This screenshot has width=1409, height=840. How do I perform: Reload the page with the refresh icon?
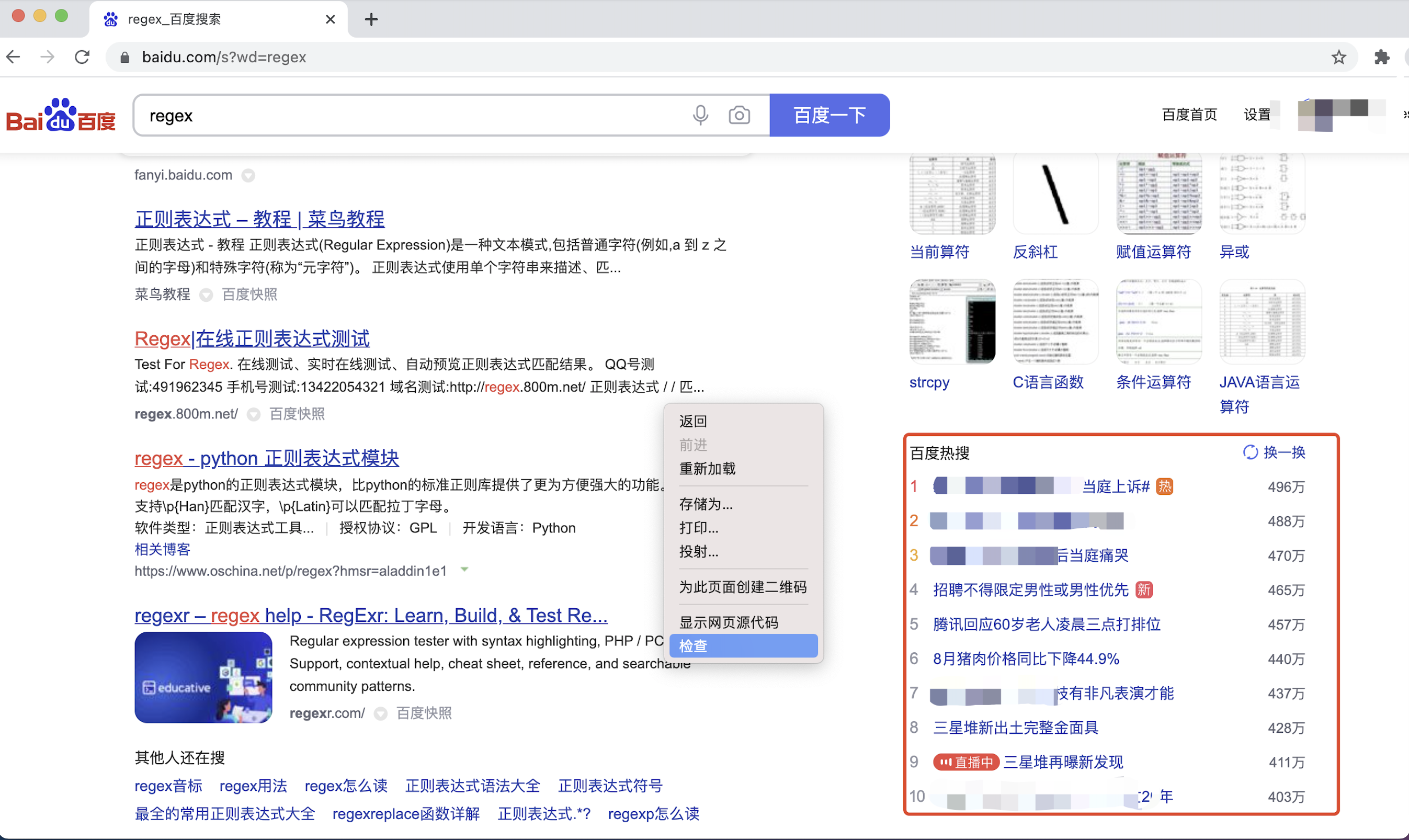(x=82, y=56)
